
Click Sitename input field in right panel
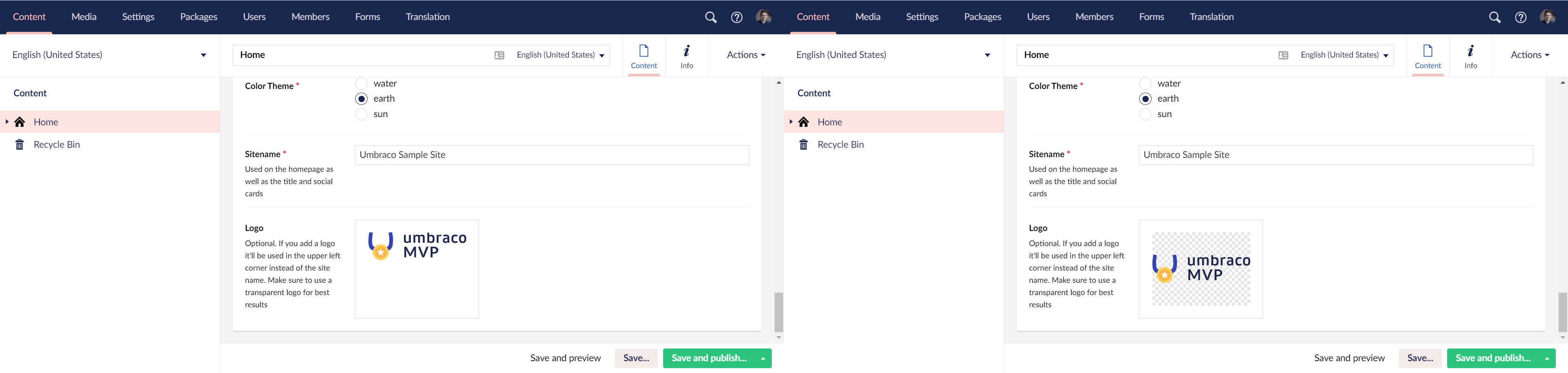coord(1336,155)
